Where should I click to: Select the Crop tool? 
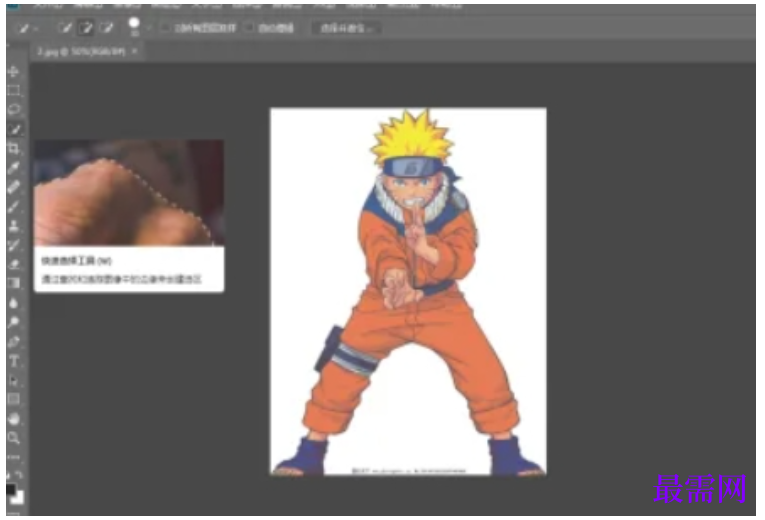14,148
